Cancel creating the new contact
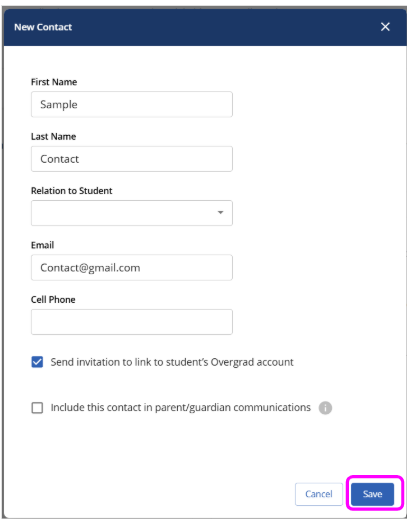 pyautogui.click(x=319, y=494)
